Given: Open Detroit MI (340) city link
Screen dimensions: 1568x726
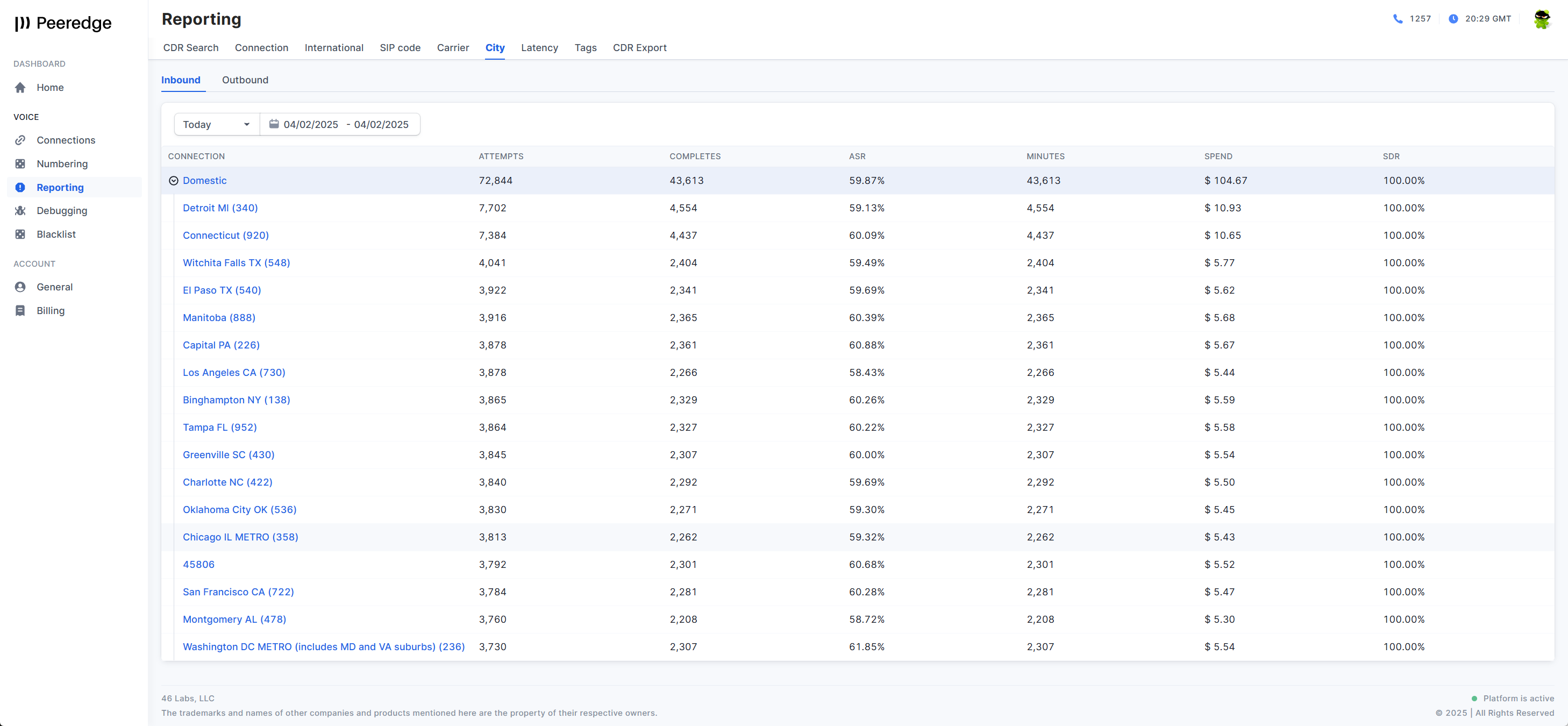Looking at the screenshot, I should point(220,208).
